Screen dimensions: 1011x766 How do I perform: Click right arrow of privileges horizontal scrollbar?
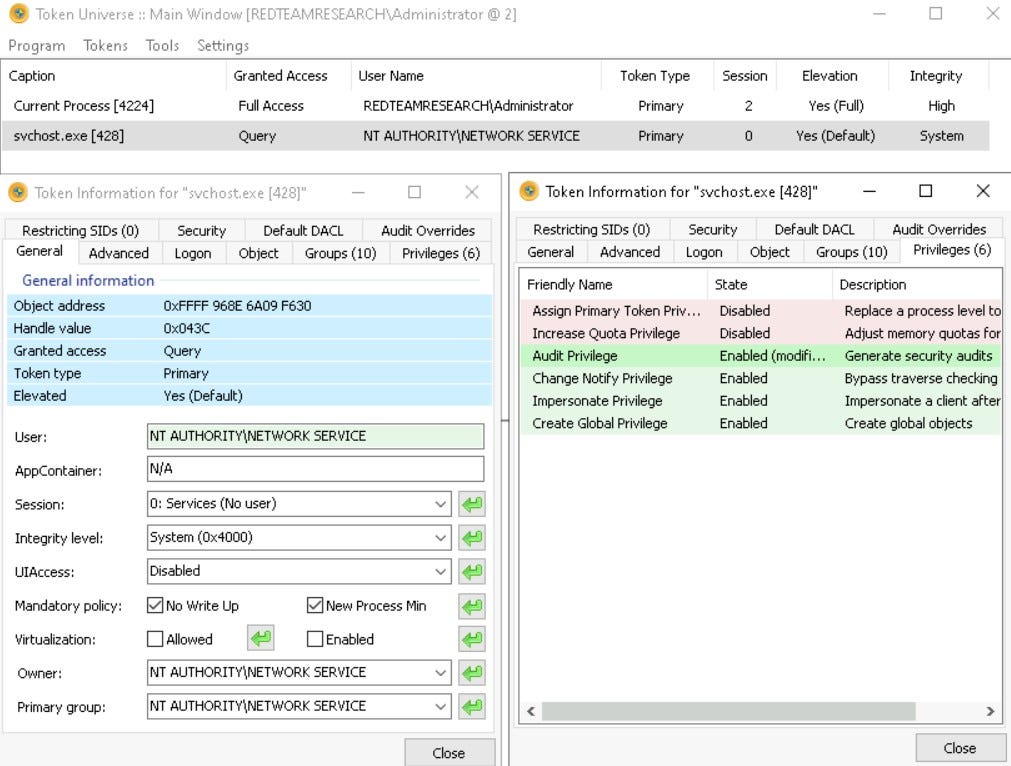point(990,711)
